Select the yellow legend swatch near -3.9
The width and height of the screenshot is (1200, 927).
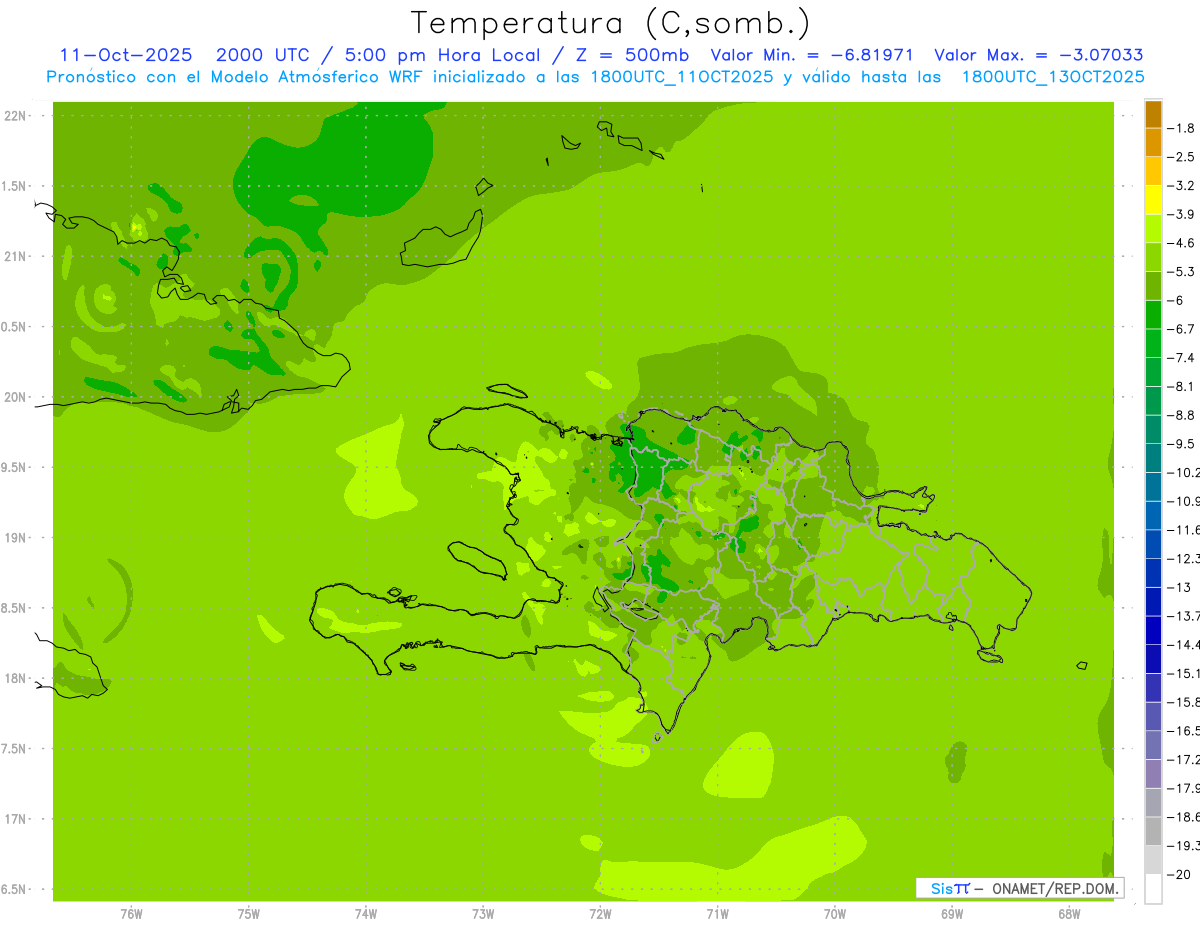[1153, 200]
